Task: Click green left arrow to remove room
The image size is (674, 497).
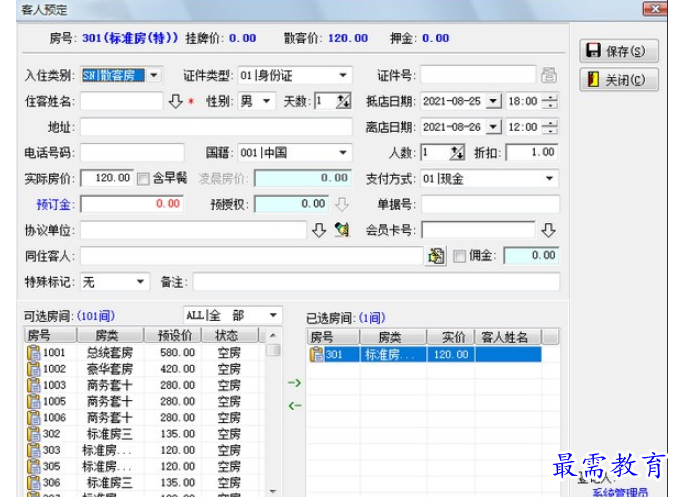Action: tap(294, 405)
